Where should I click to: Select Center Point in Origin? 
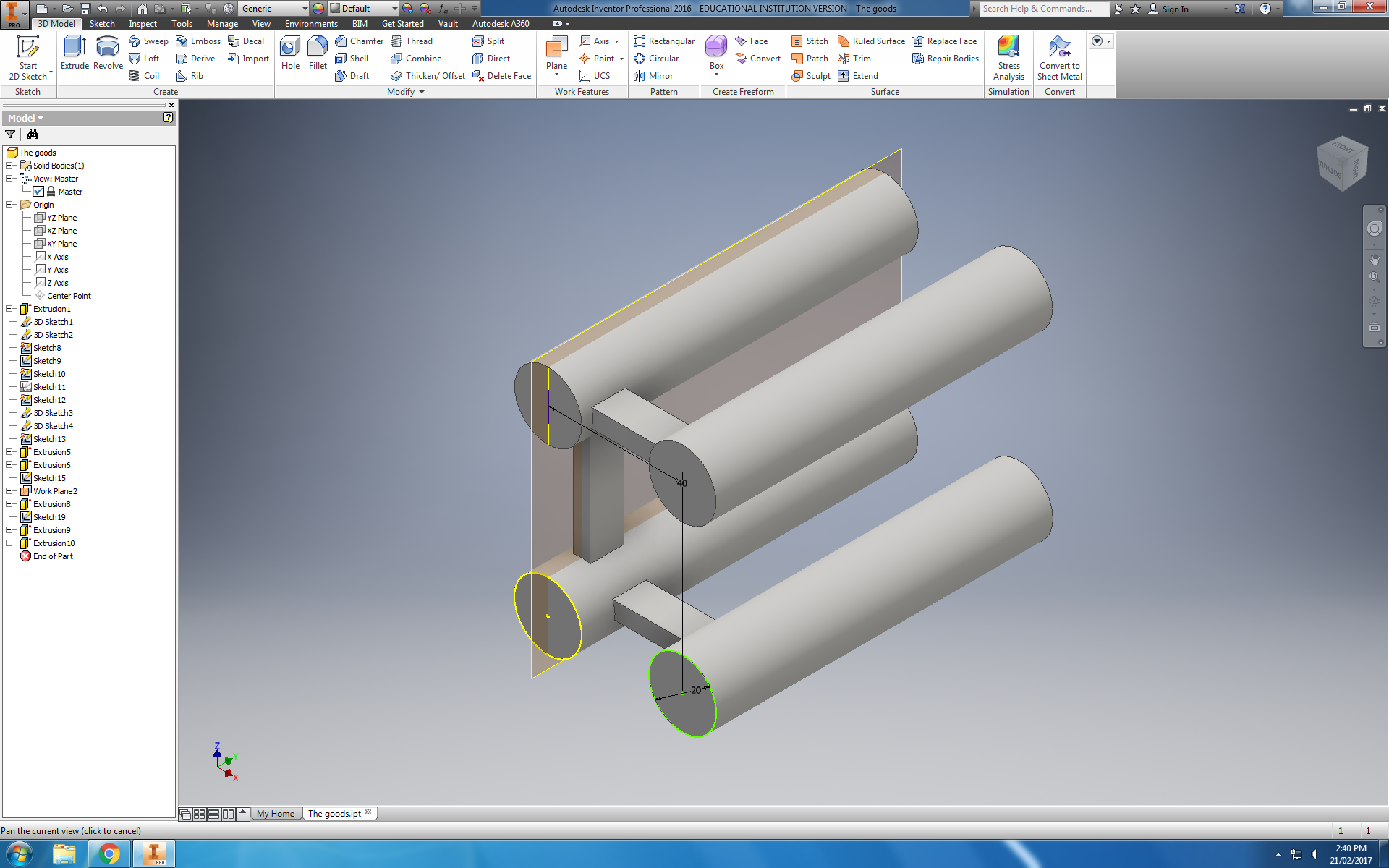pos(69,296)
